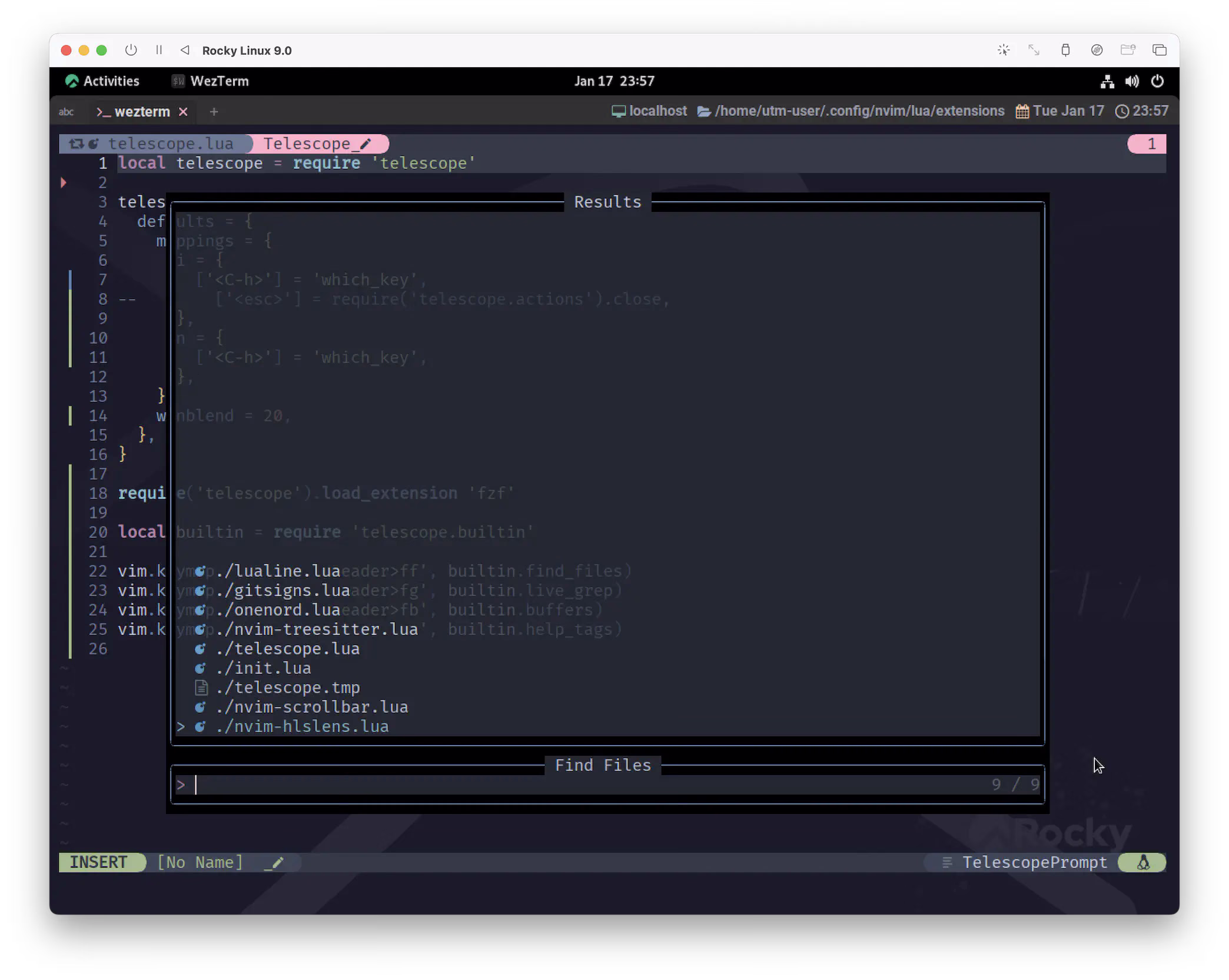Click the file icon beside ./telescope.tmp
Screen dimensions: 1229x980
tap(201, 687)
